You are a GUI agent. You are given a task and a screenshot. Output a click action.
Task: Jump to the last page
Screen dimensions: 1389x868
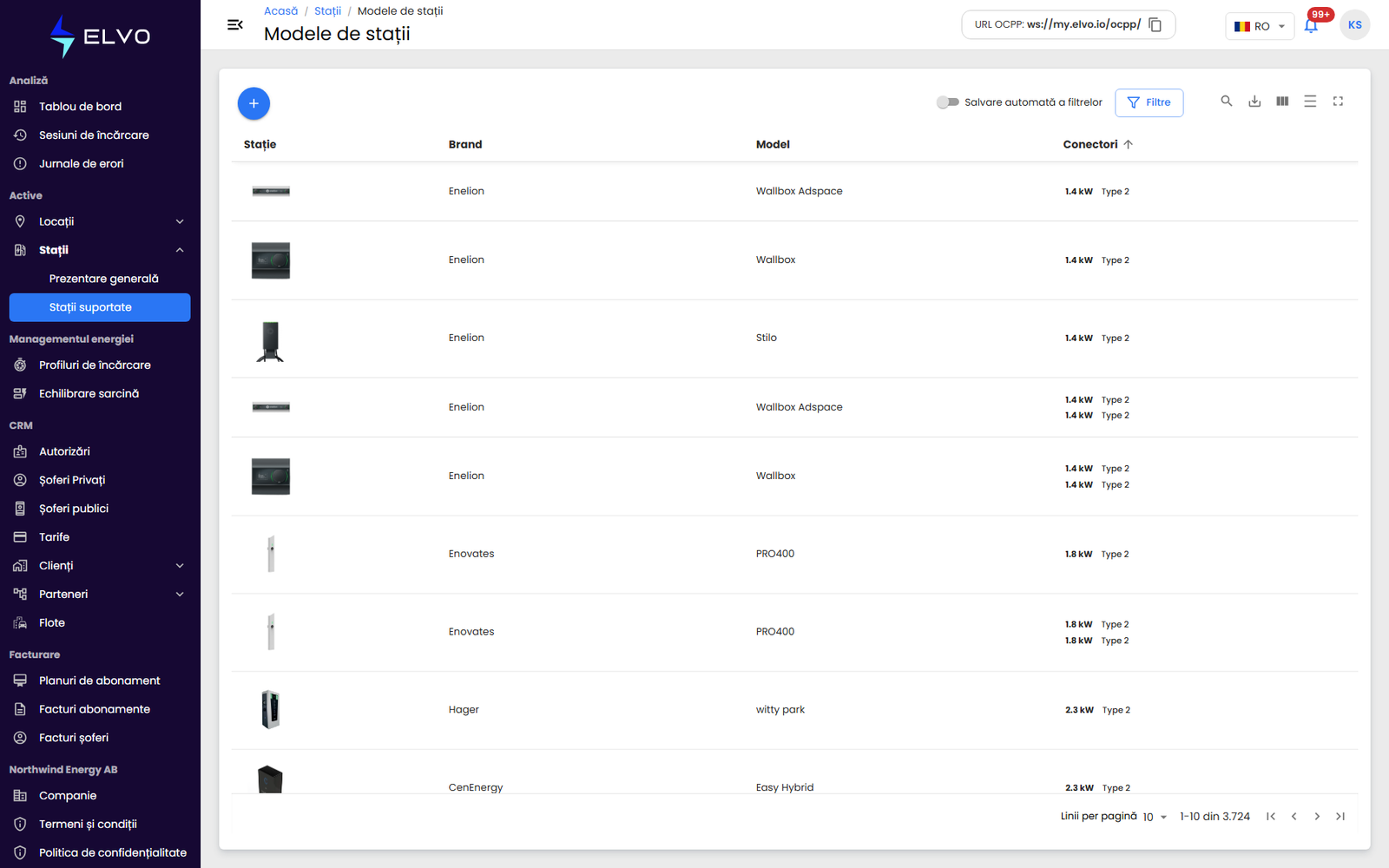tap(1340, 816)
